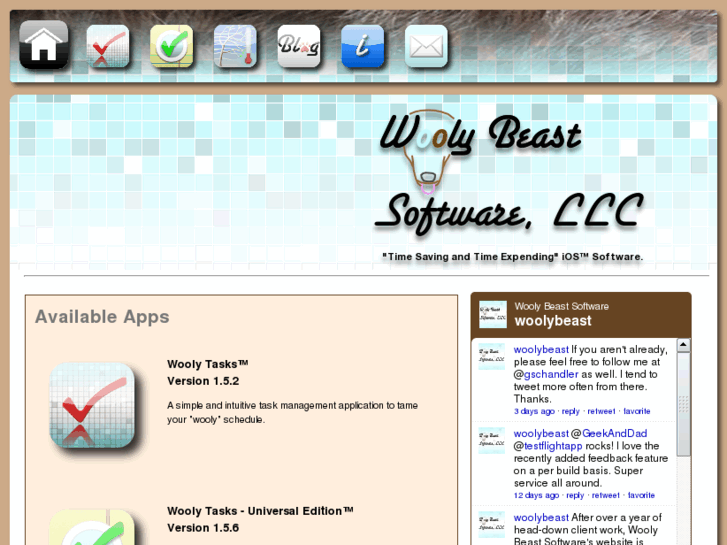The width and height of the screenshot is (727, 545).
Task: Click the Wooly Tasks Universal Edition app icon
Action: (92, 527)
